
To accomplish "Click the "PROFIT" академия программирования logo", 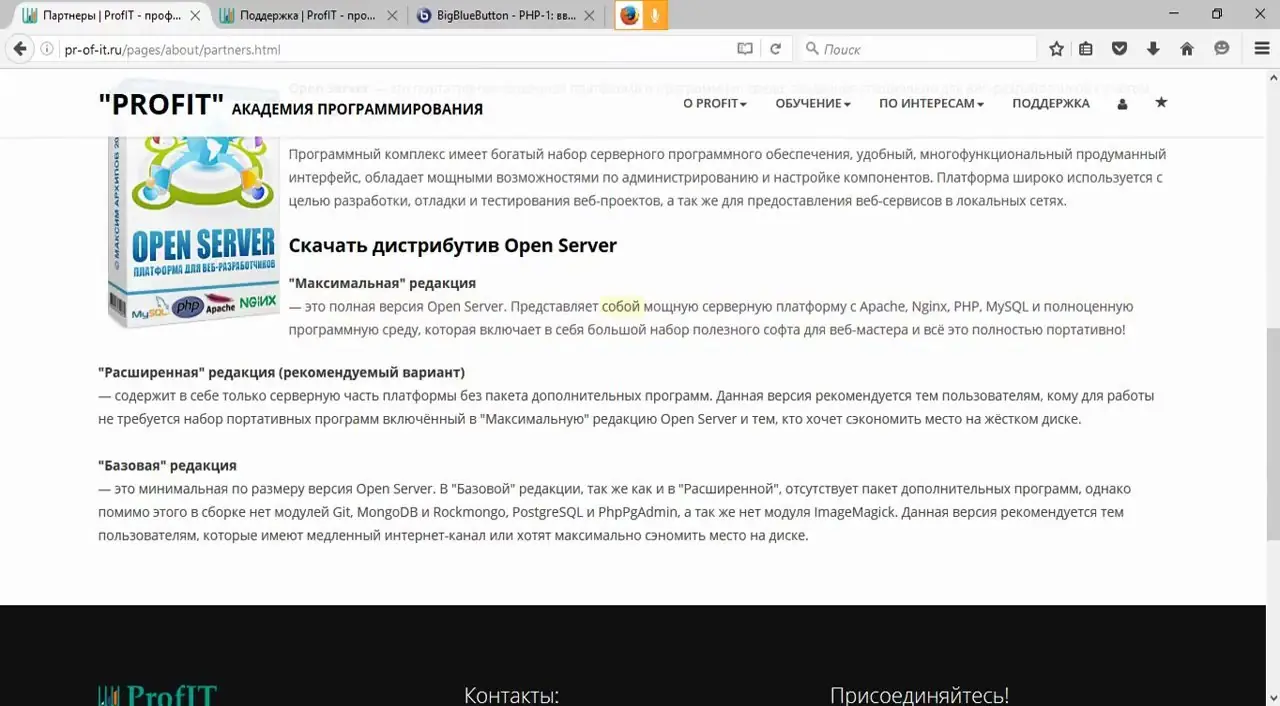I will click(290, 105).
